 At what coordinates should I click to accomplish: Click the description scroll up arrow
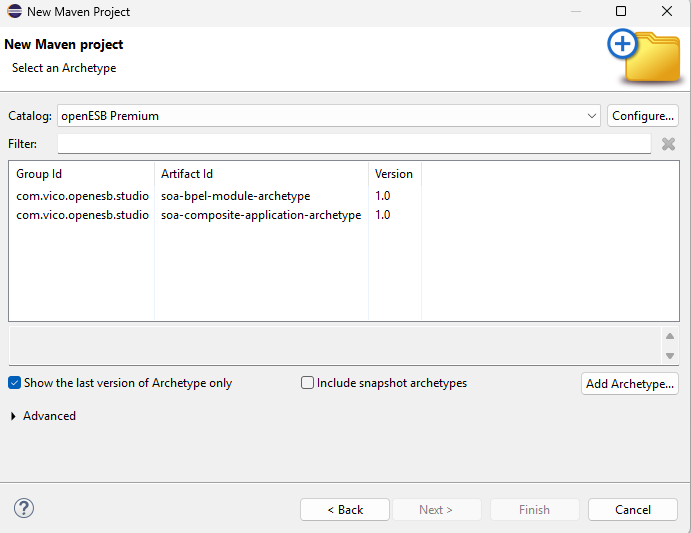[670, 336]
